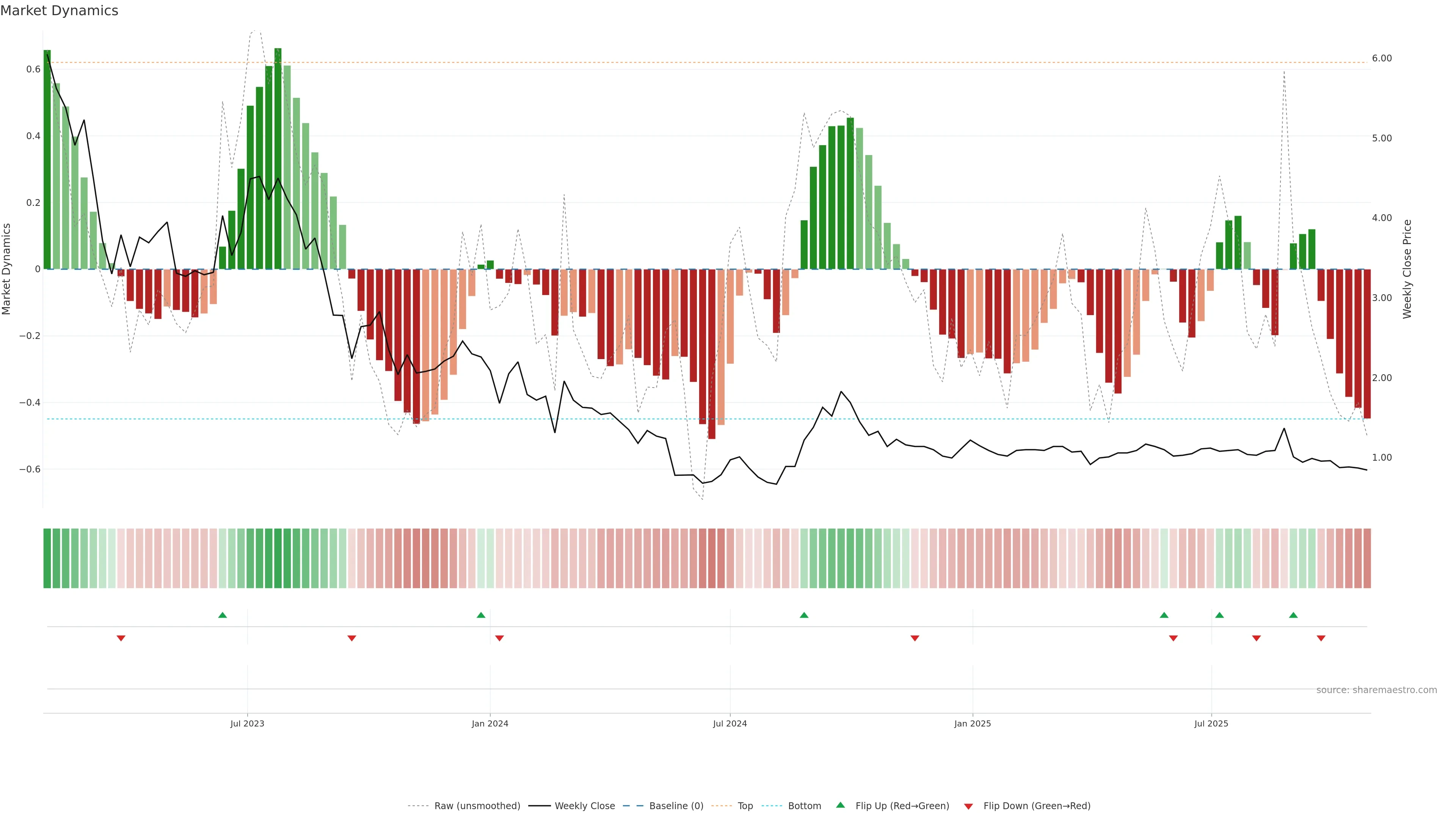Click the red triangle icon in the legend
The height and width of the screenshot is (819, 1456).
[968, 806]
